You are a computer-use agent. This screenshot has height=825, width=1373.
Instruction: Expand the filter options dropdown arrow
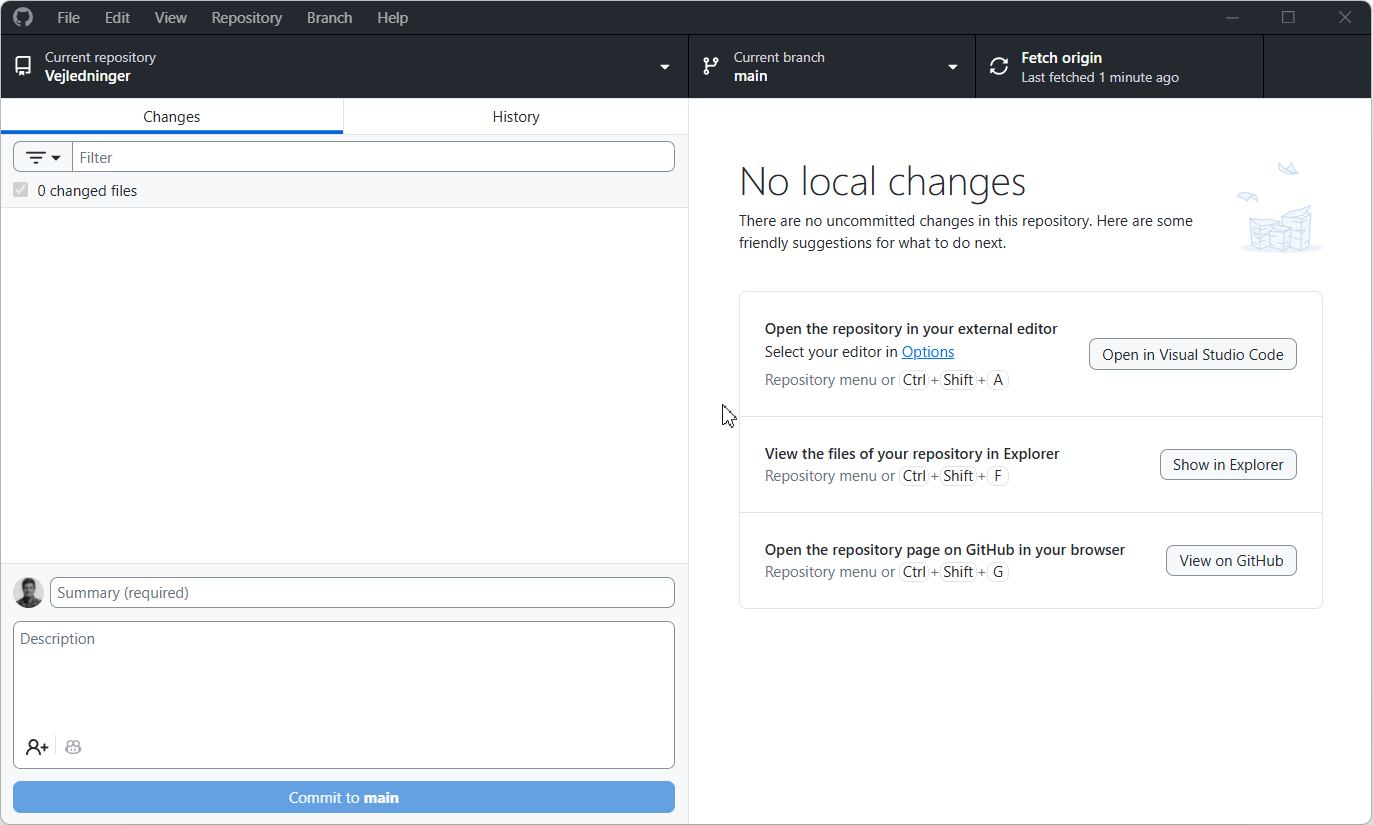click(53, 156)
